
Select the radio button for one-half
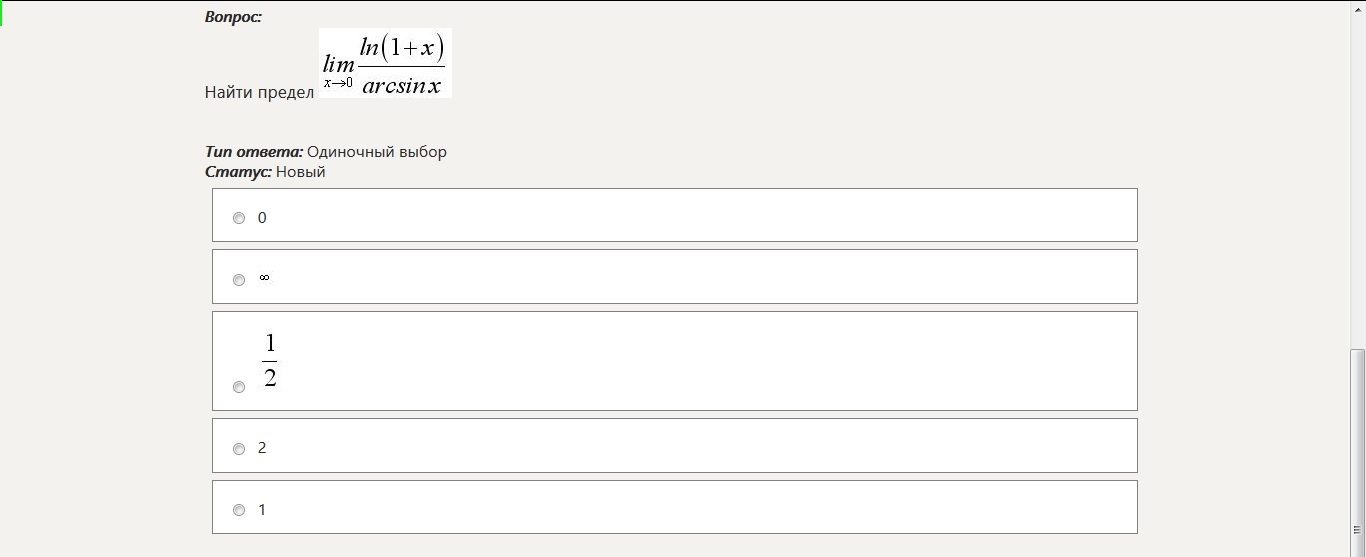239,387
